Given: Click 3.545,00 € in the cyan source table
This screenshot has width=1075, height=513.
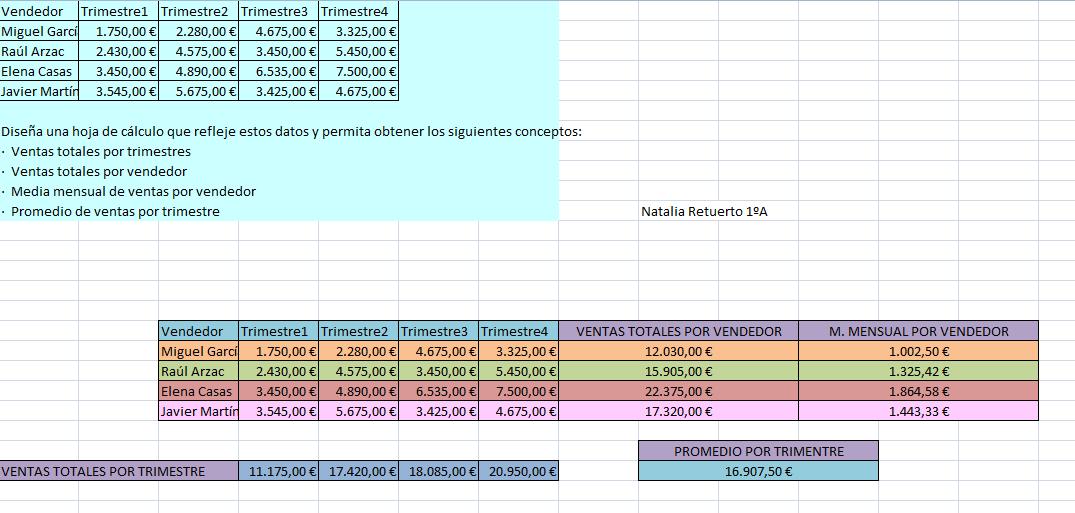Looking at the screenshot, I should pos(119,91).
